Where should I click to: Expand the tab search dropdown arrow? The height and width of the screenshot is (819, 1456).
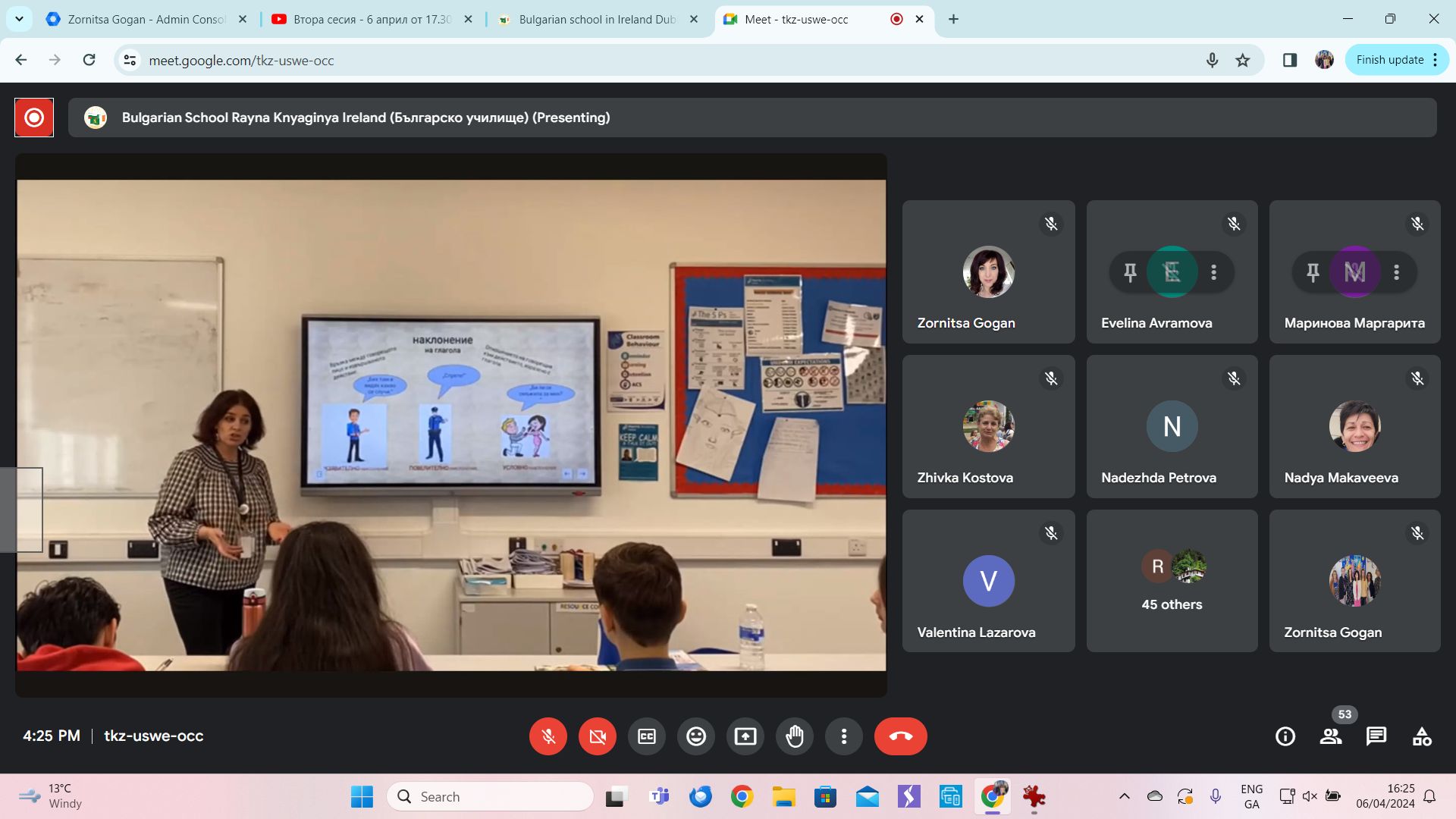pyautogui.click(x=19, y=19)
